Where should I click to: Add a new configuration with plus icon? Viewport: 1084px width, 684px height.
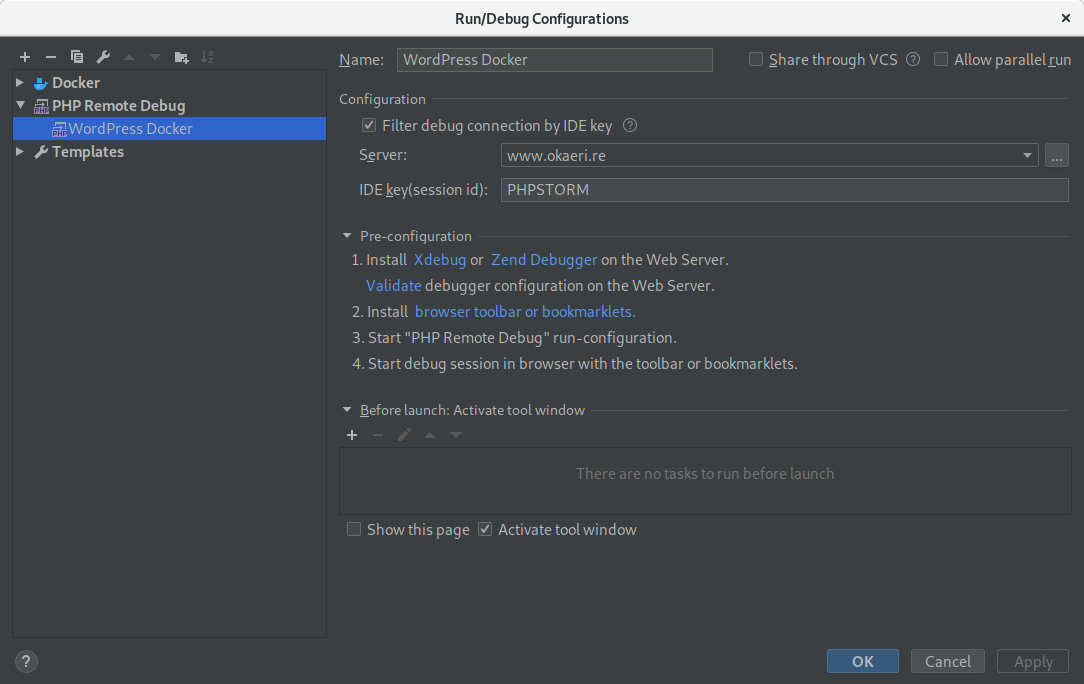pos(25,57)
